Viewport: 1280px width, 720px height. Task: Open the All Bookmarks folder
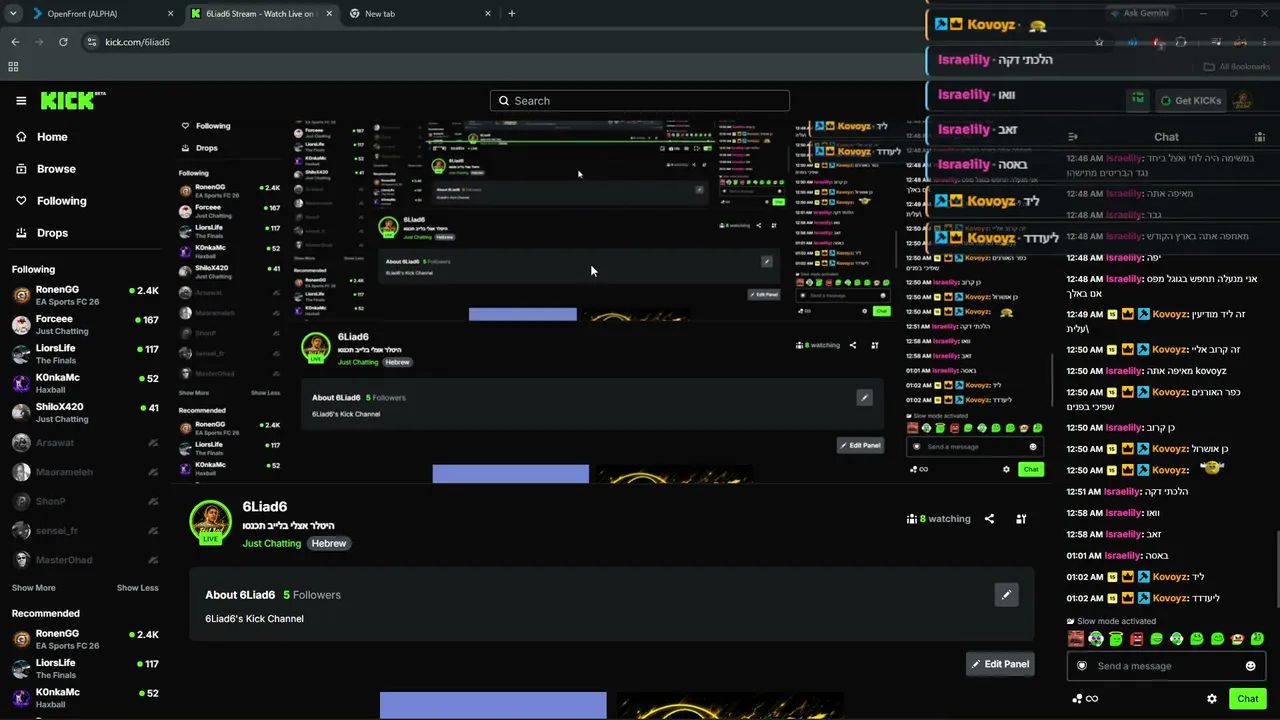1237,67
